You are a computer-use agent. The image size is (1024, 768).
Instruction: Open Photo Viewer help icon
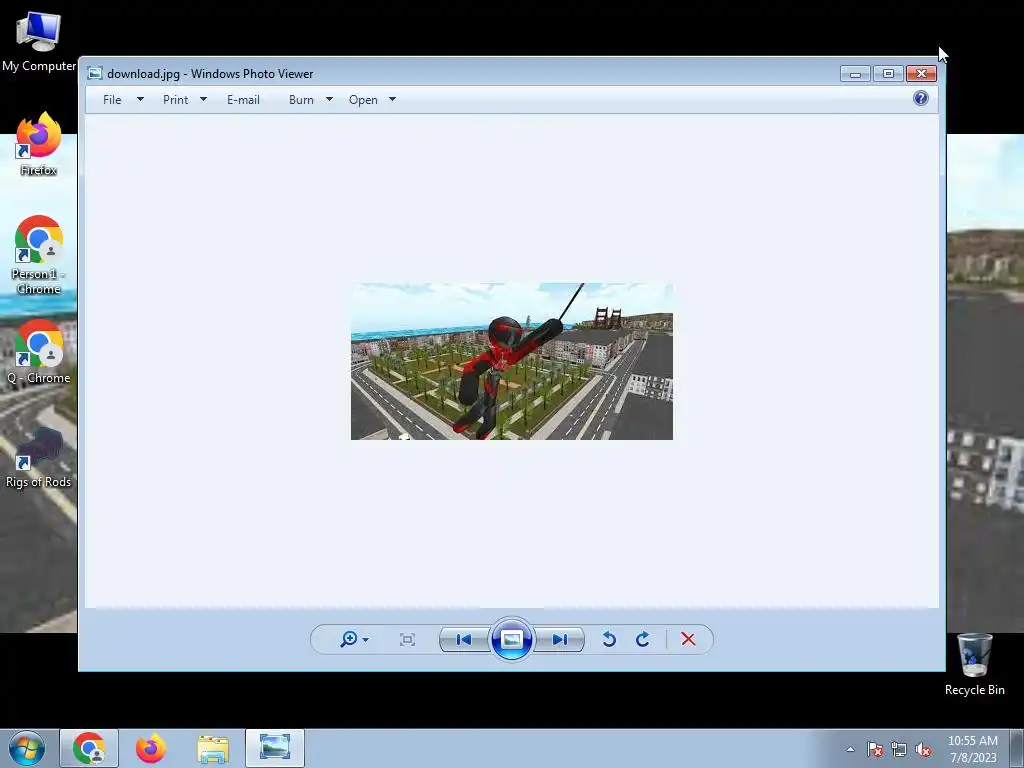tap(921, 99)
